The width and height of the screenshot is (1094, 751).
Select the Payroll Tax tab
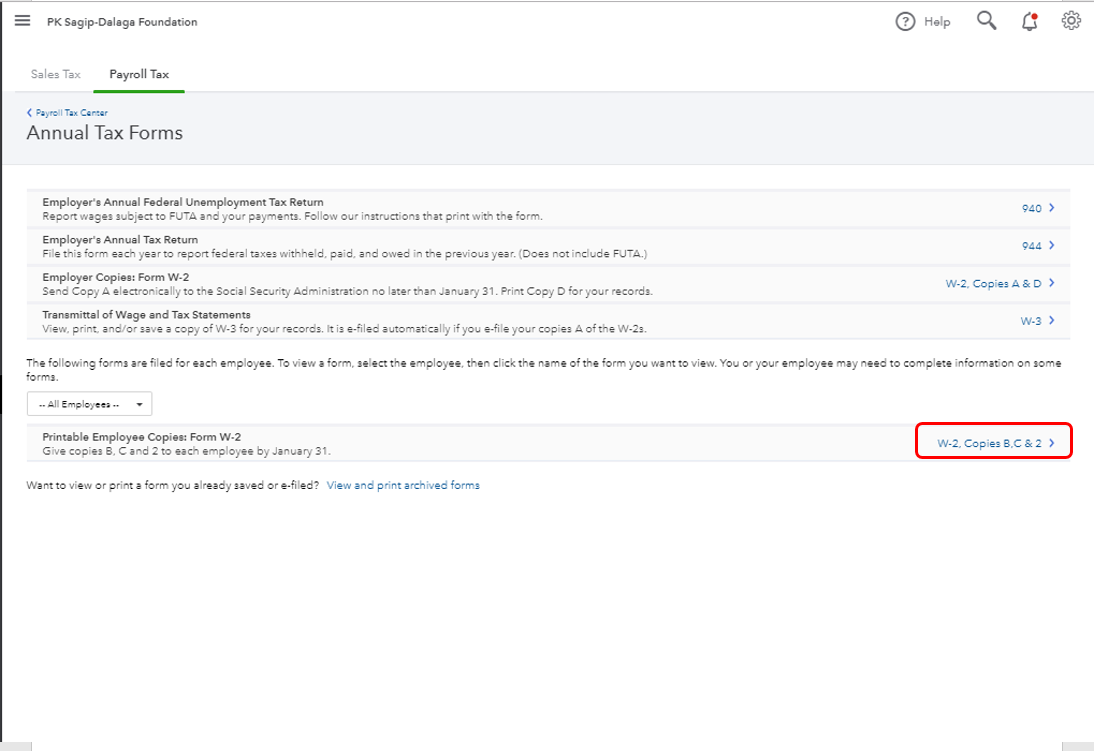[138, 74]
